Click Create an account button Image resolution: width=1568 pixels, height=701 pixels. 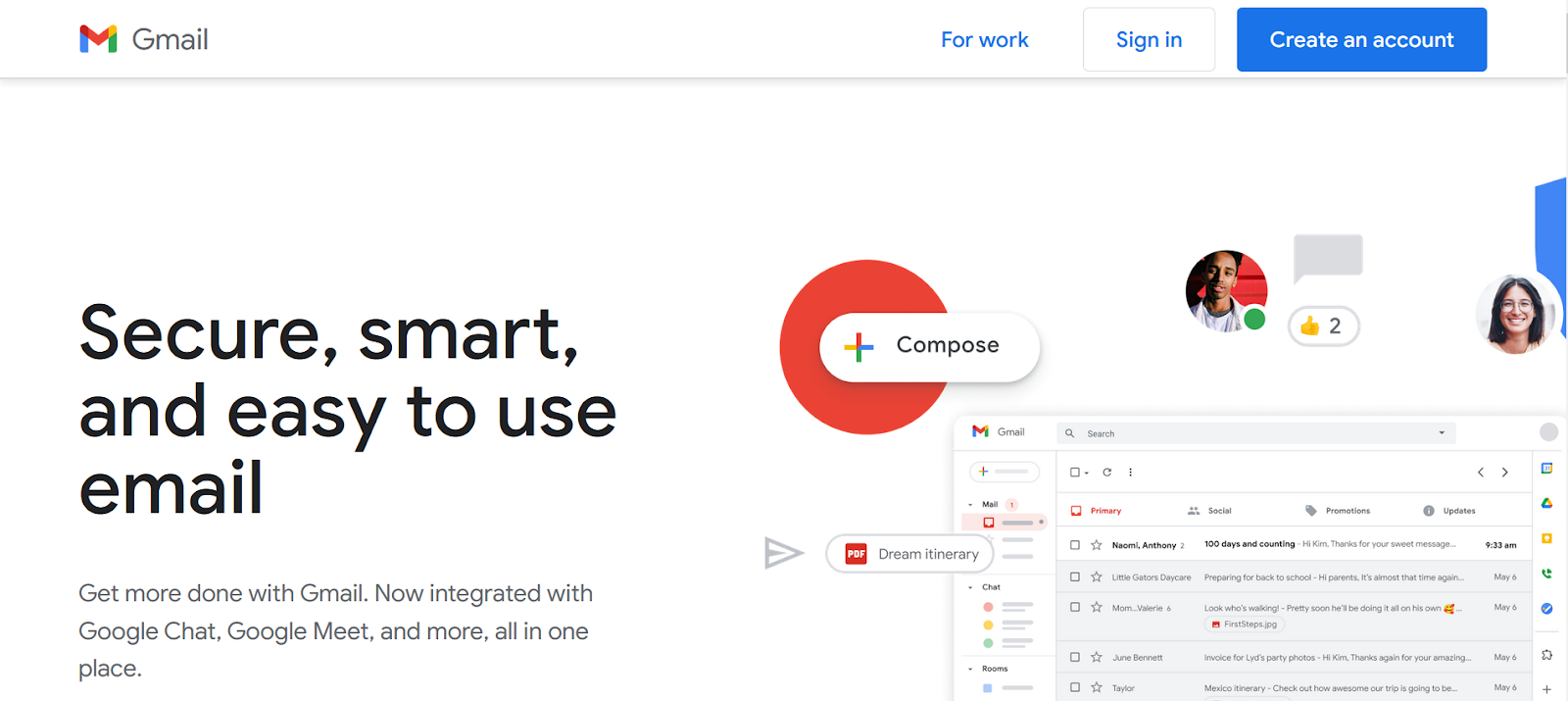[1361, 39]
